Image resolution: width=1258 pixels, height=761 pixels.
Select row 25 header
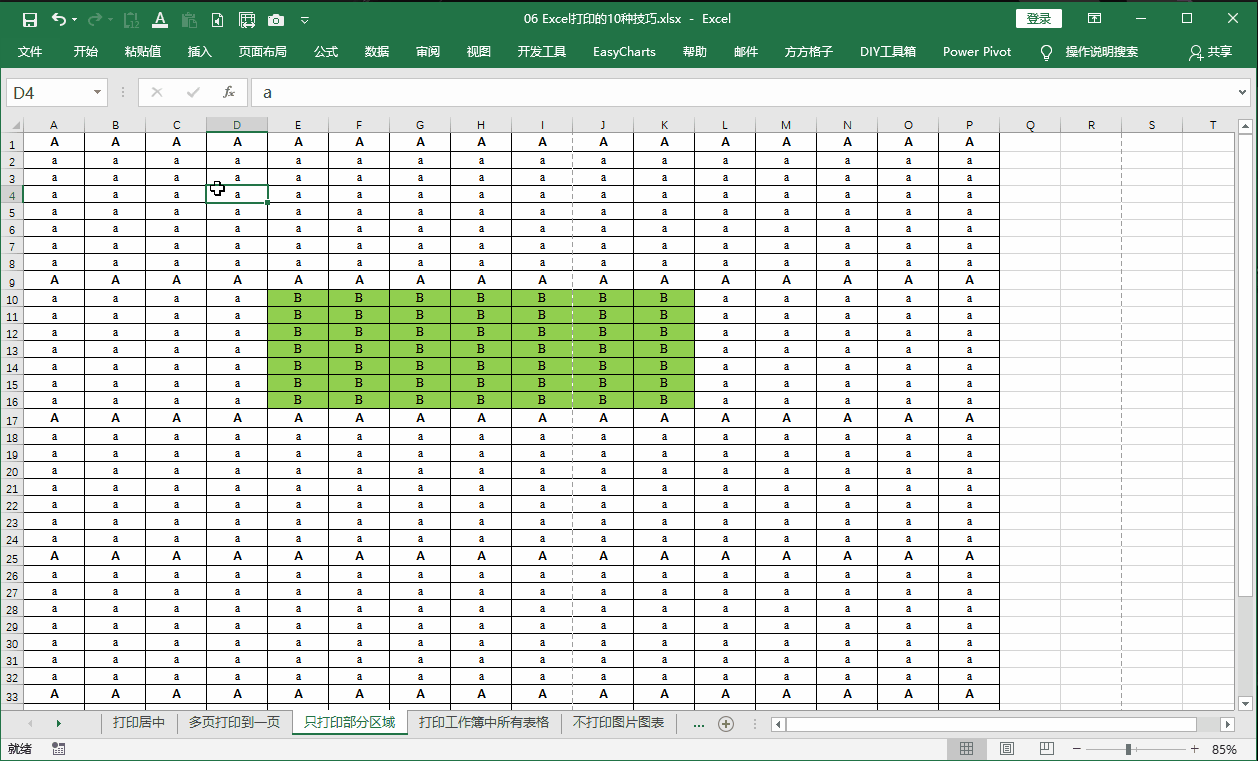(12, 556)
